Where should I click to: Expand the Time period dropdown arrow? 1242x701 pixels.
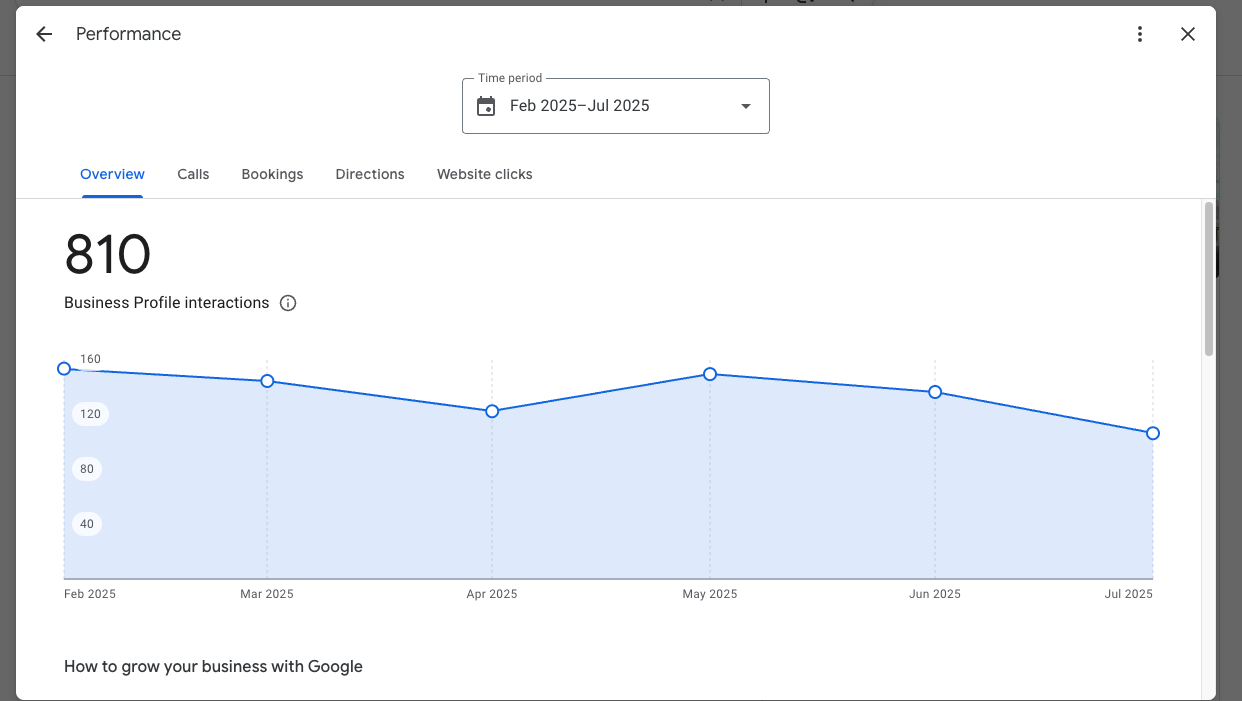(x=745, y=106)
